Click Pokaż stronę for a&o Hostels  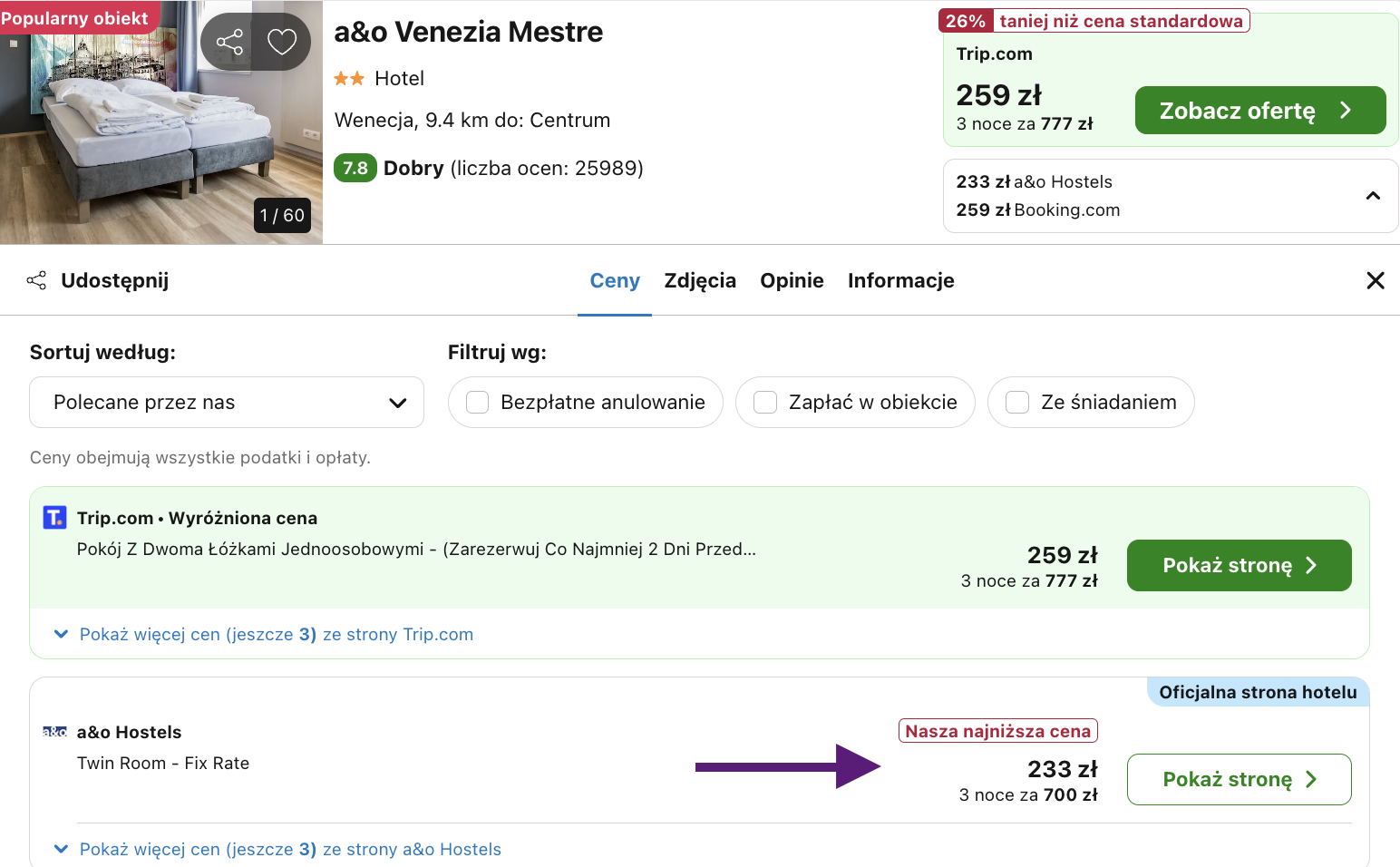click(x=1239, y=779)
